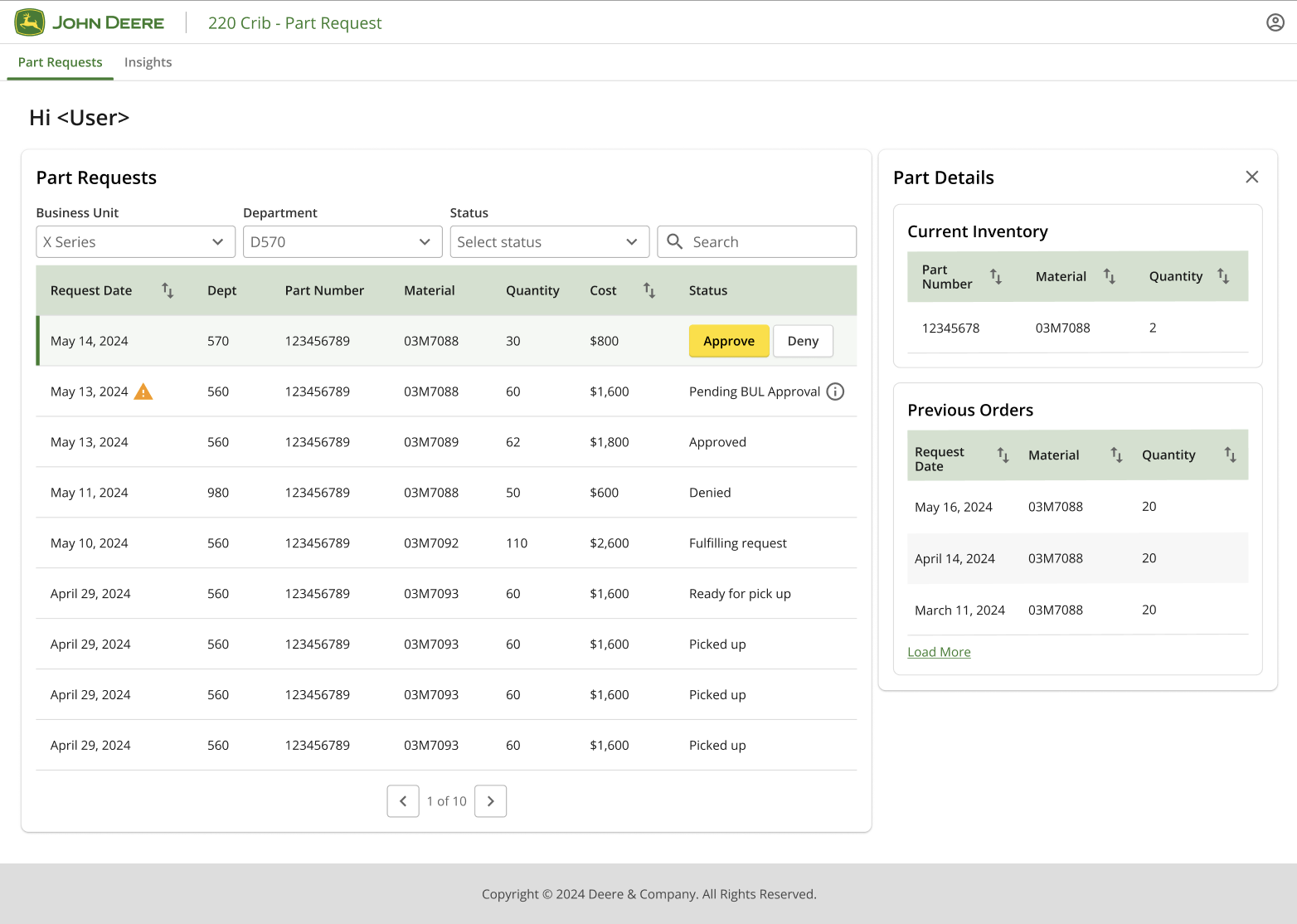Sort Part Requests by Cost
The width and height of the screenshot is (1297, 924).
649,290
